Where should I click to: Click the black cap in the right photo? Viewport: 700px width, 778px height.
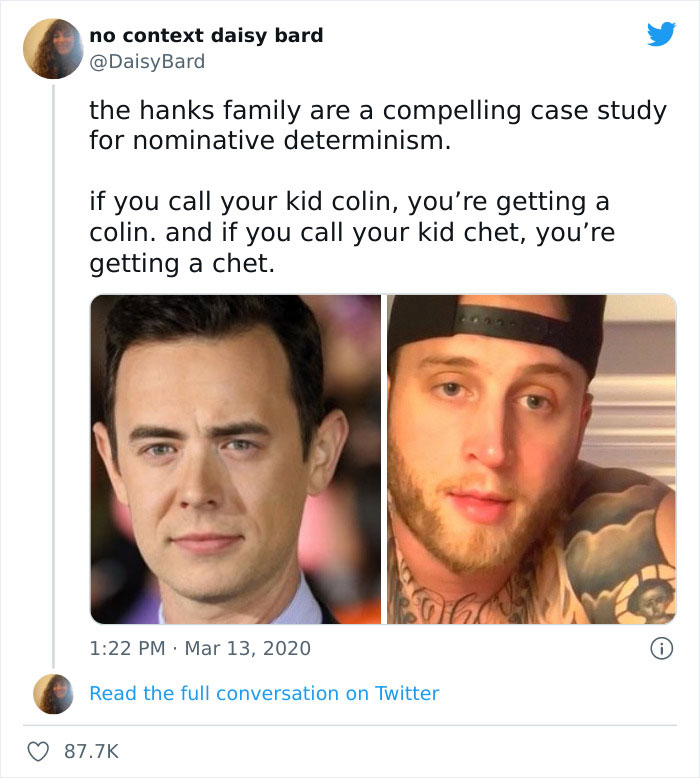pyautogui.click(x=500, y=322)
